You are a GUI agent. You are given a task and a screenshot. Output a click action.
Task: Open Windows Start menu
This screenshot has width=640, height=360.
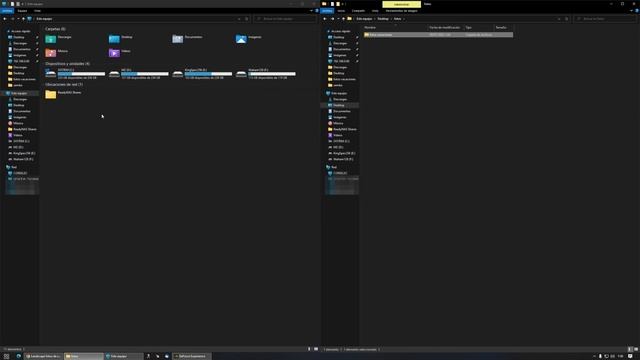(6, 356)
